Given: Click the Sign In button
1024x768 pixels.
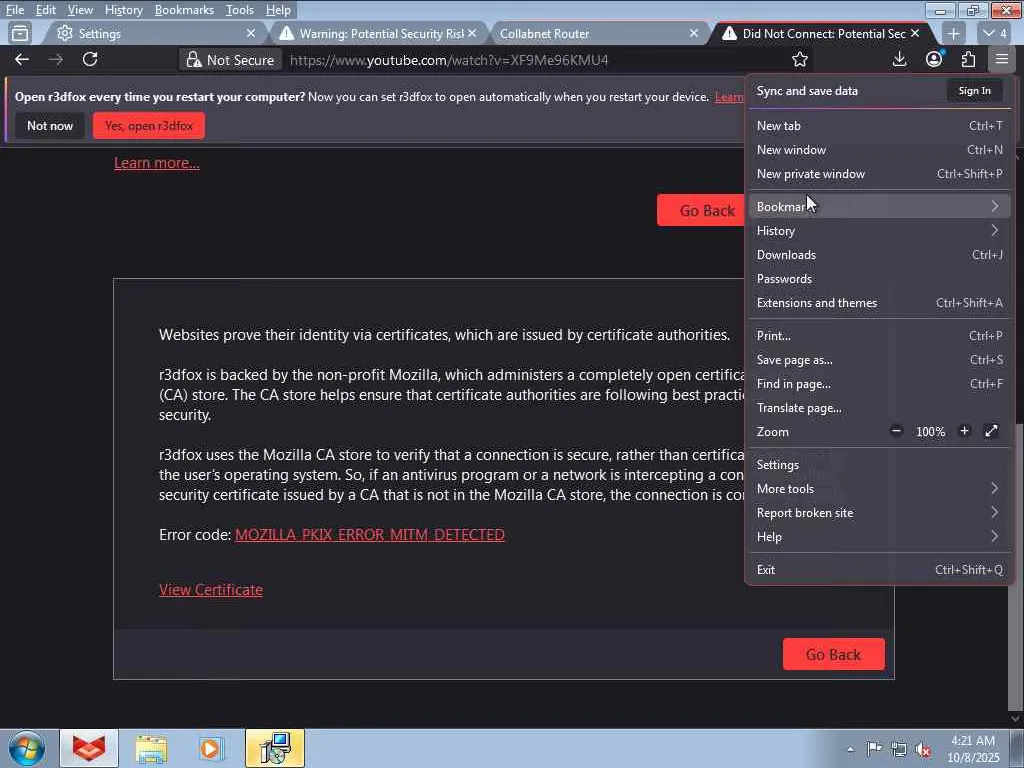Looking at the screenshot, I should pos(974,91).
